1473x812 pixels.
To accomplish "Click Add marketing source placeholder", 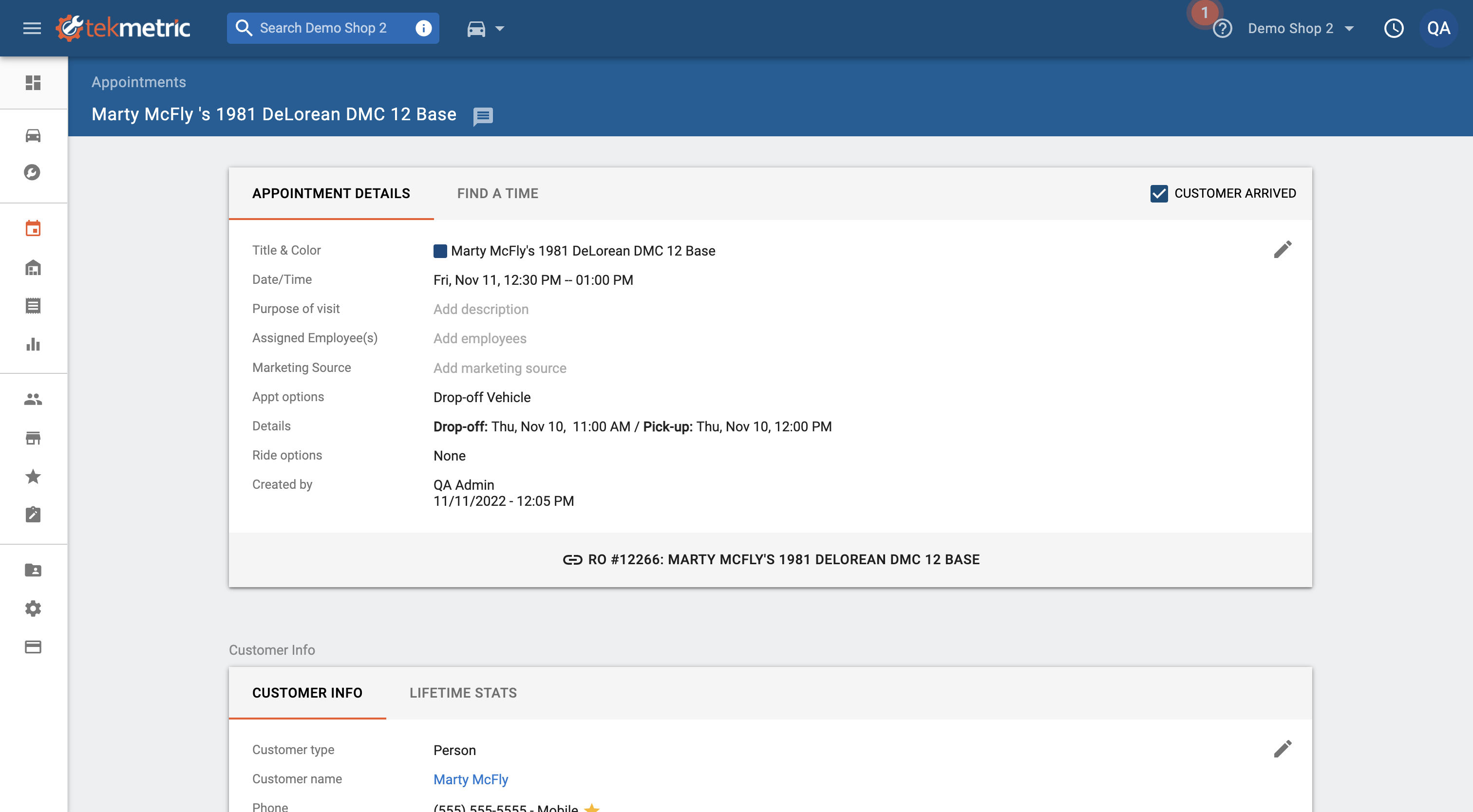I will tap(500, 368).
